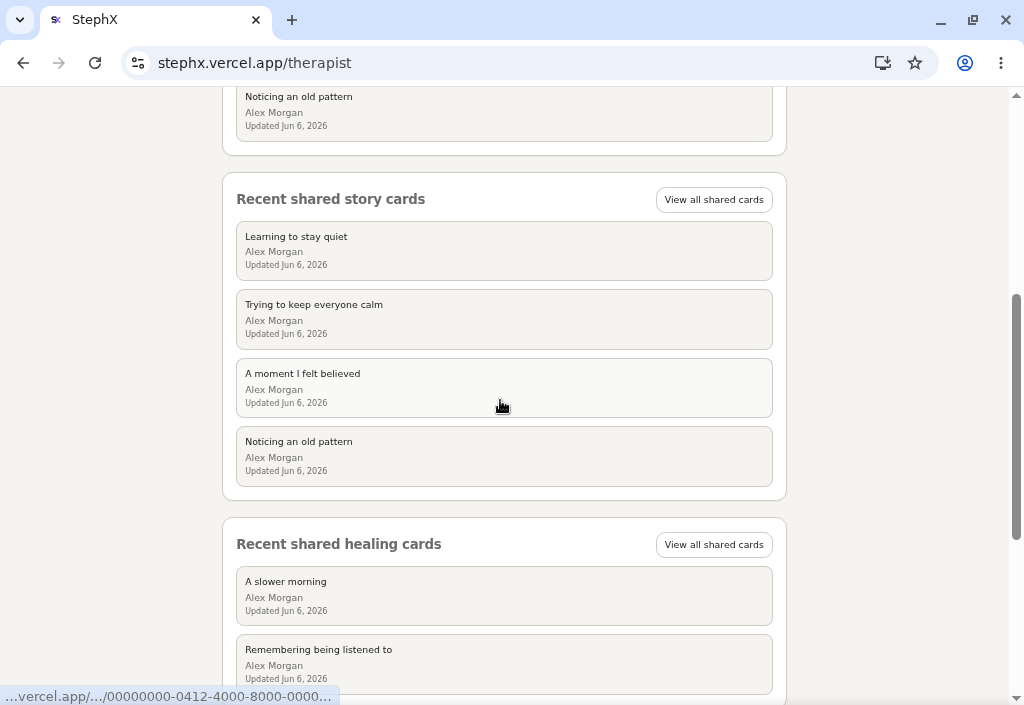Open Chrome three-dot menu
The image size is (1024, 705).
coord(1000,63)
